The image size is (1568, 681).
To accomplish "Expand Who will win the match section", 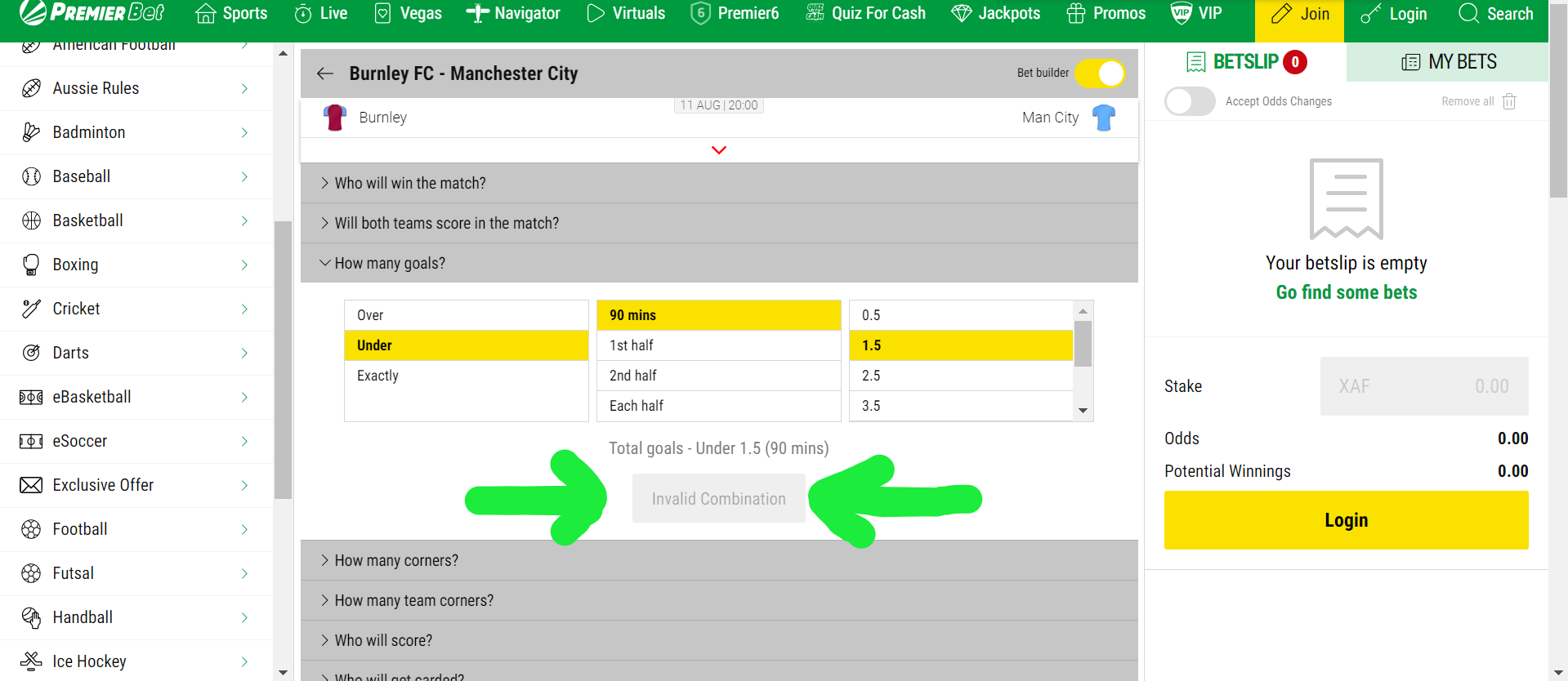I will point(410,183).
